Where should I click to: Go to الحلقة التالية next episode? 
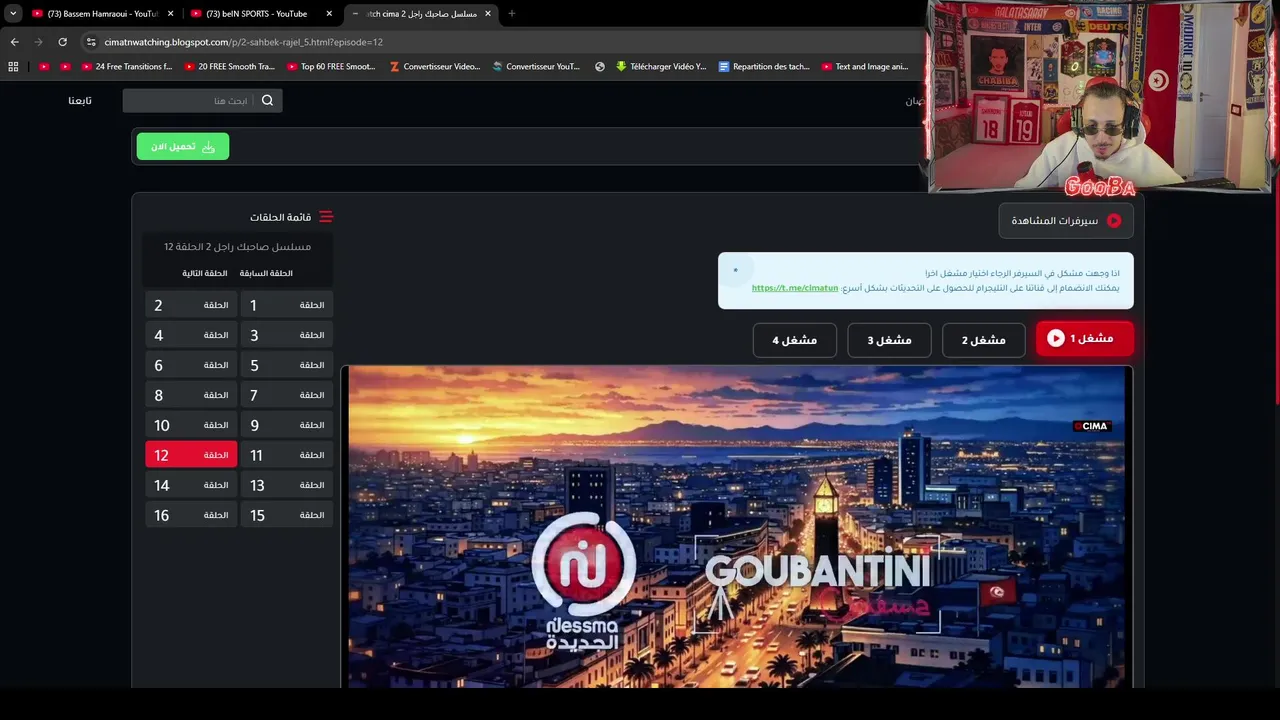[204, 273]
